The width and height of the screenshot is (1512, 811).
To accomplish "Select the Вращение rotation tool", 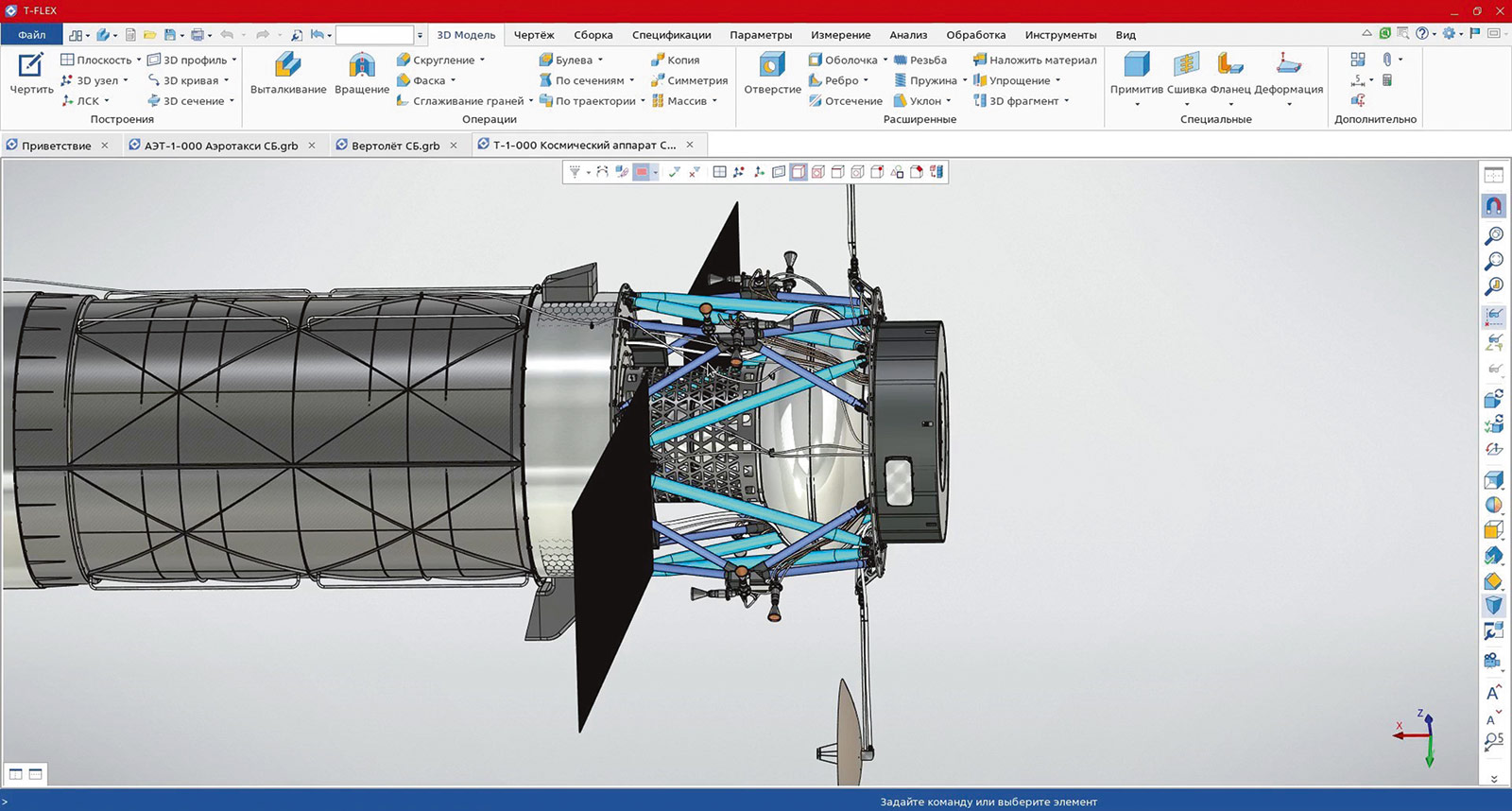I will pos(361,66).
